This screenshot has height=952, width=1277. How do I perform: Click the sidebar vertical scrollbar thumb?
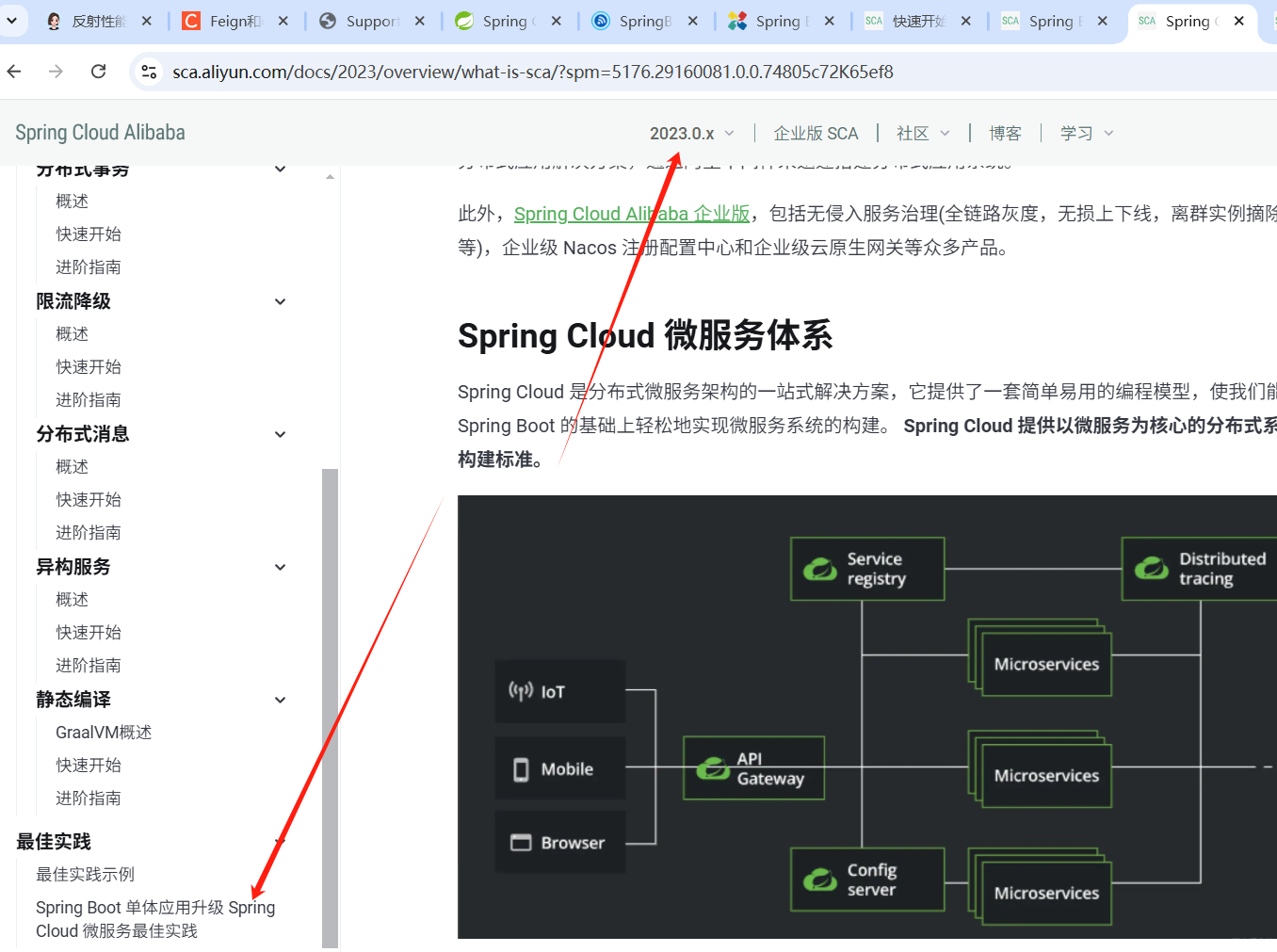coord(330,708)
